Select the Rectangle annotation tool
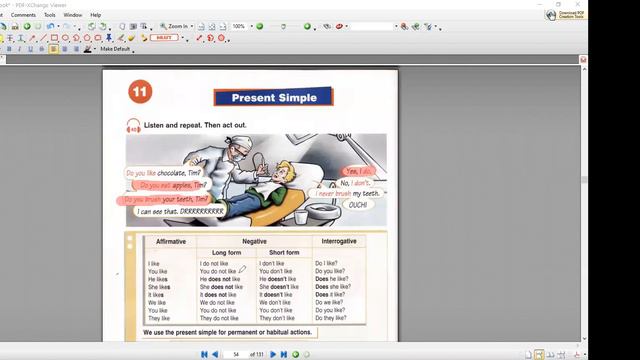 54,38
